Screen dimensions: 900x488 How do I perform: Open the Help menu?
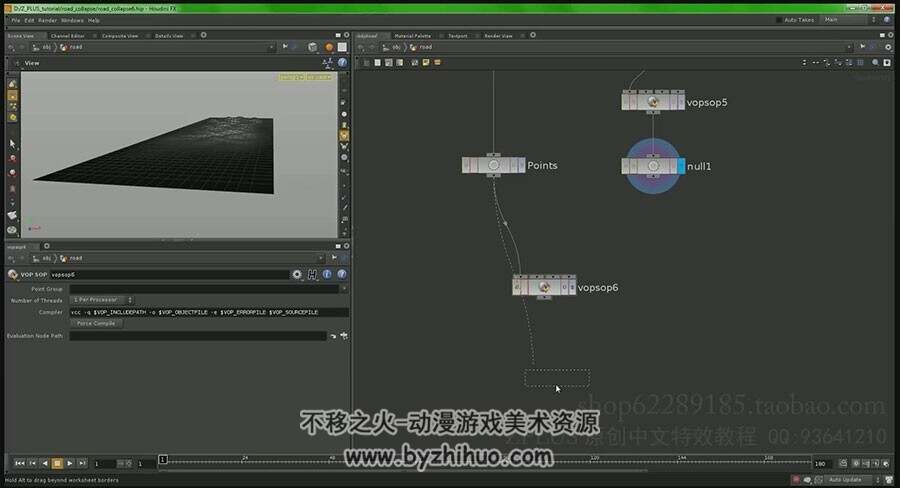(x=94, y=20)
